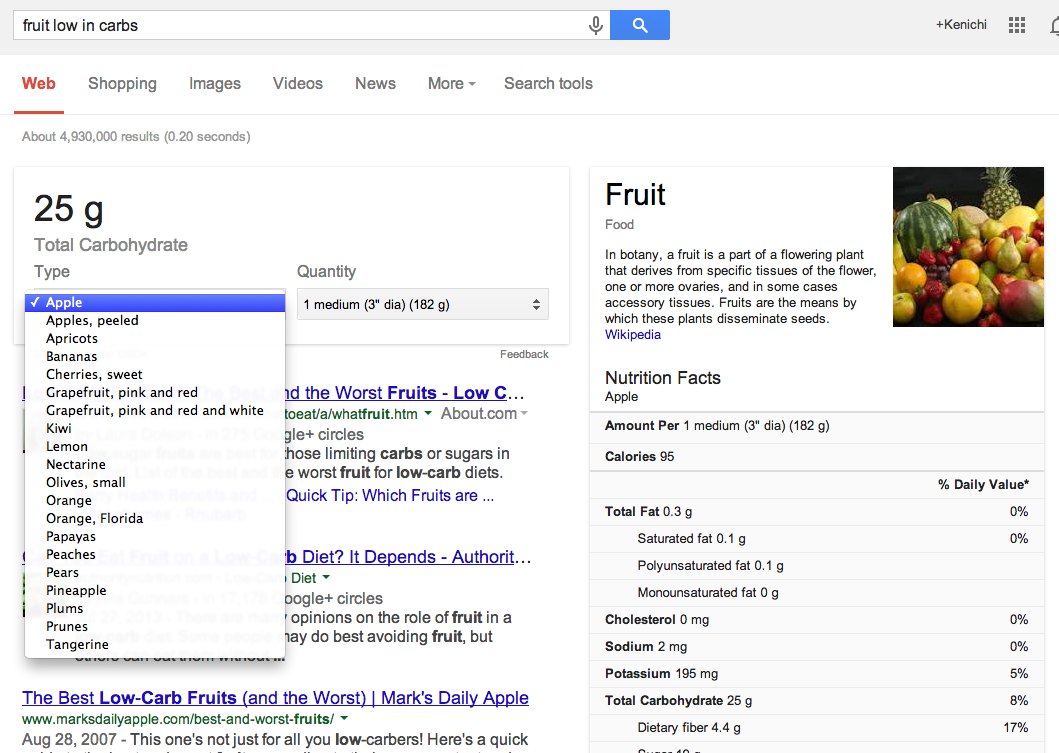Open the notifications bell icon
Viewport: 1059px width, 753px height.
[1054, 26]
